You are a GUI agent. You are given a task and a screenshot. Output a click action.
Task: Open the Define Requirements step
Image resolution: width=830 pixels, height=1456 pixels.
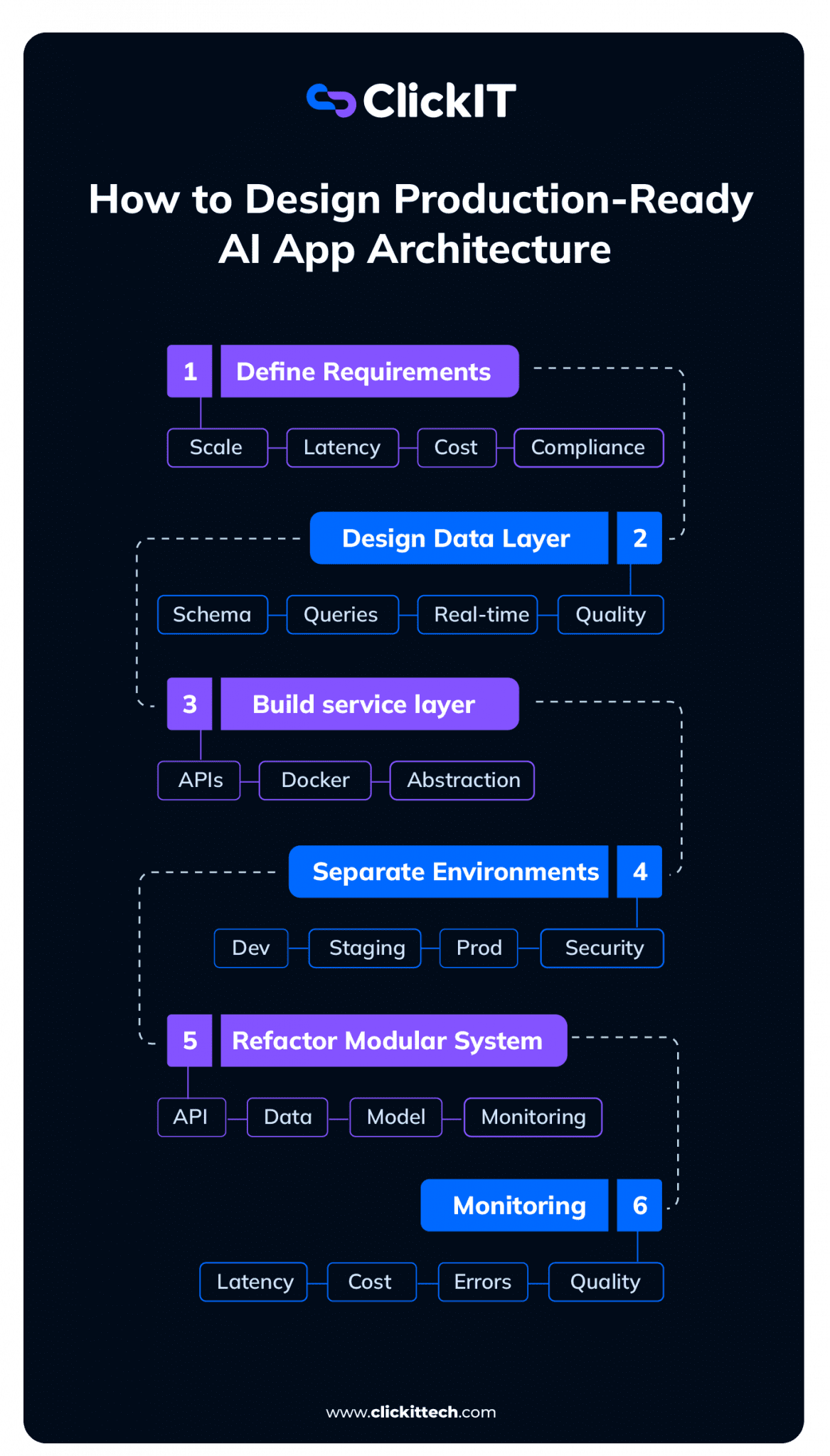pyautogui.click(x=369, y=371)
